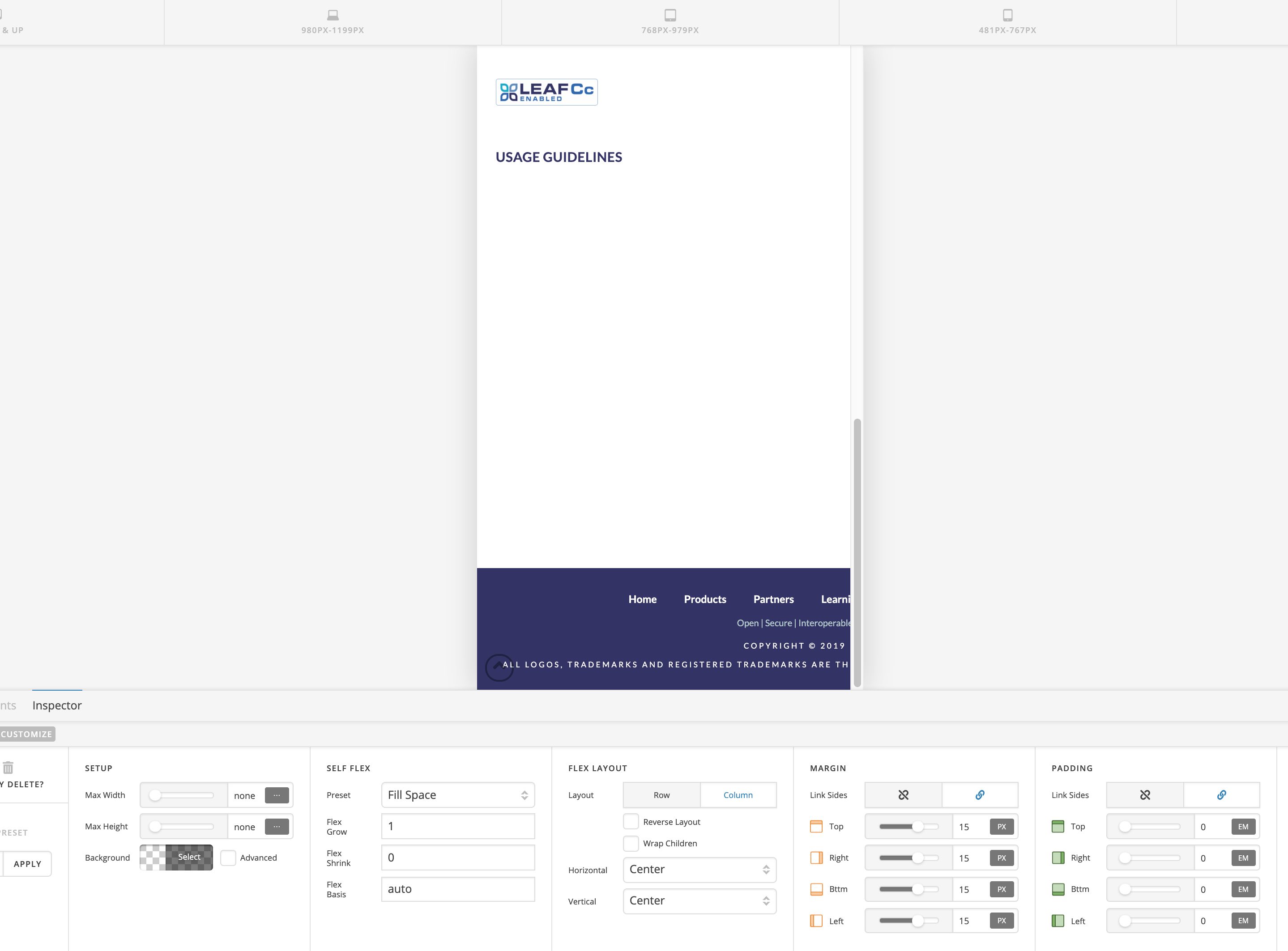1288x951 pixels.
Task: Select the Row layout option
Action: tap(661, 795)
